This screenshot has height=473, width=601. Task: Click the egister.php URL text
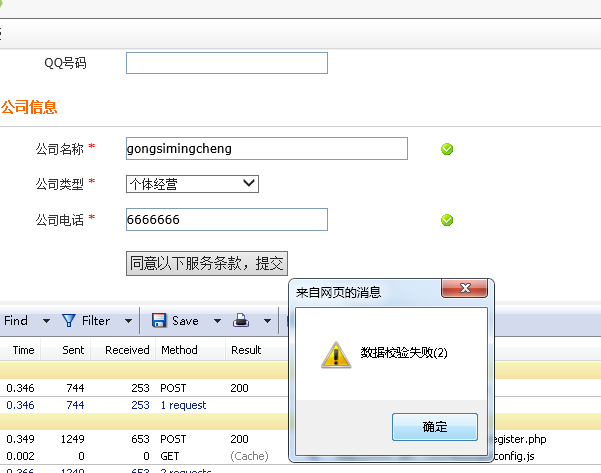click(520, 439)
